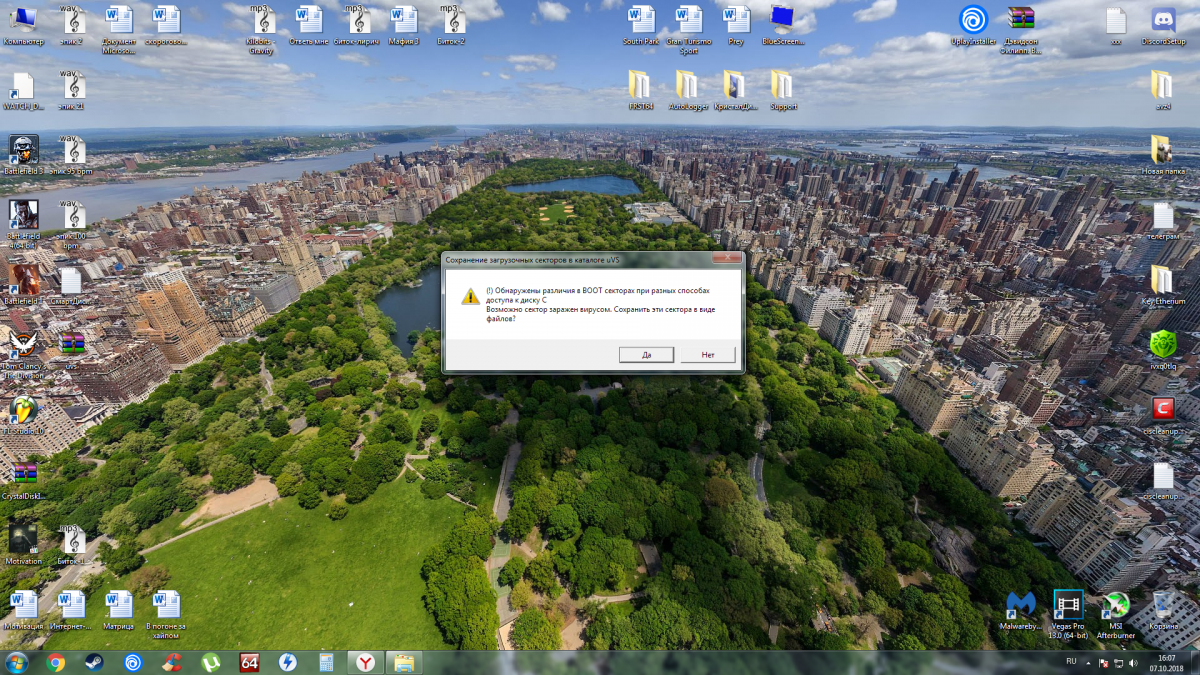Launch FL Studio desktop shortcut

(x=23, y=416)
